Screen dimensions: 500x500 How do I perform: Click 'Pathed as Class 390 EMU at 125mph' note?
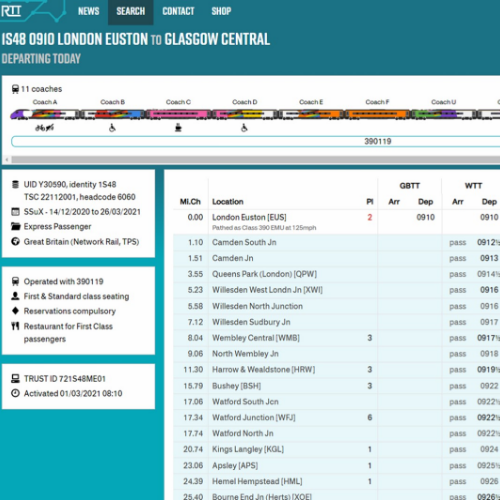click(x=264, y=228)
